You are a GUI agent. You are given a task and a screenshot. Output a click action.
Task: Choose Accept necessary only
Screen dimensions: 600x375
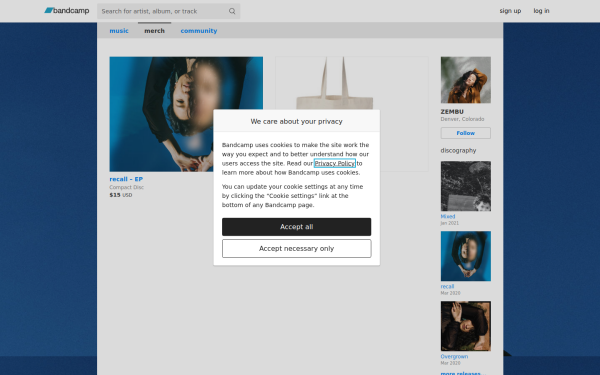coord(297,249)
